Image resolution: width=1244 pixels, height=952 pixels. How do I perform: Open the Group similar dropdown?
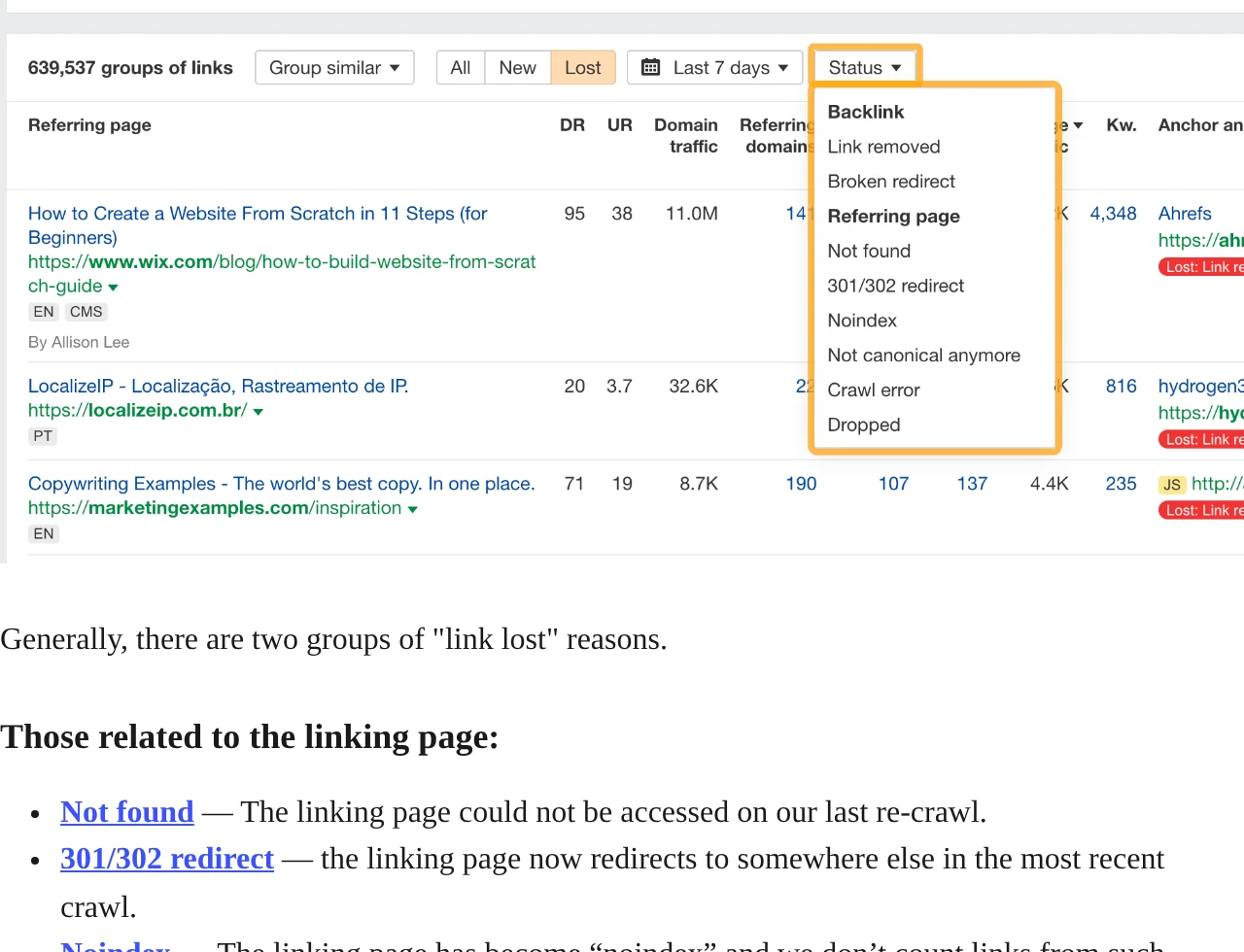[334, 68]
